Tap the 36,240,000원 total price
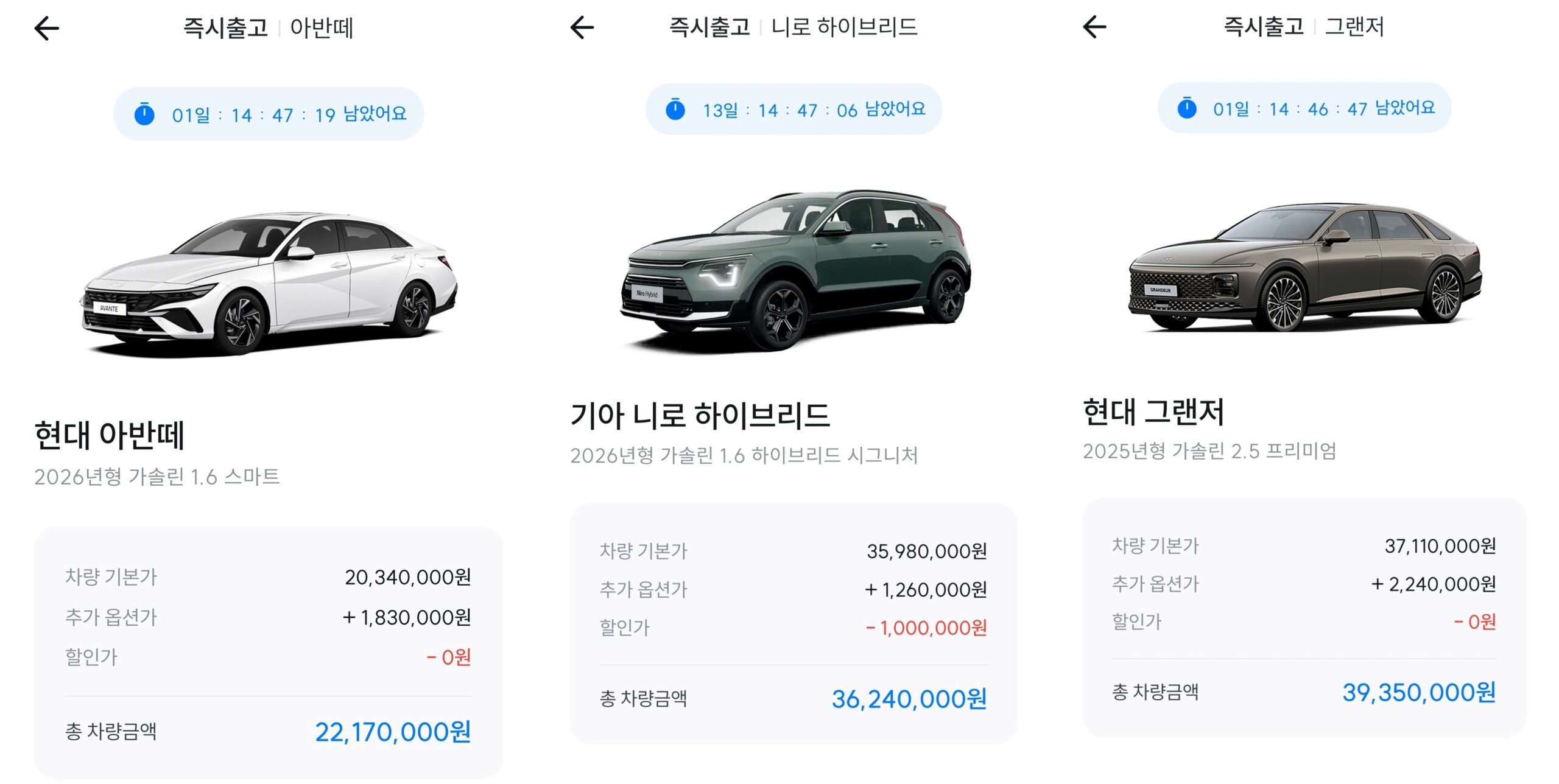 click(x=909, y=699)
